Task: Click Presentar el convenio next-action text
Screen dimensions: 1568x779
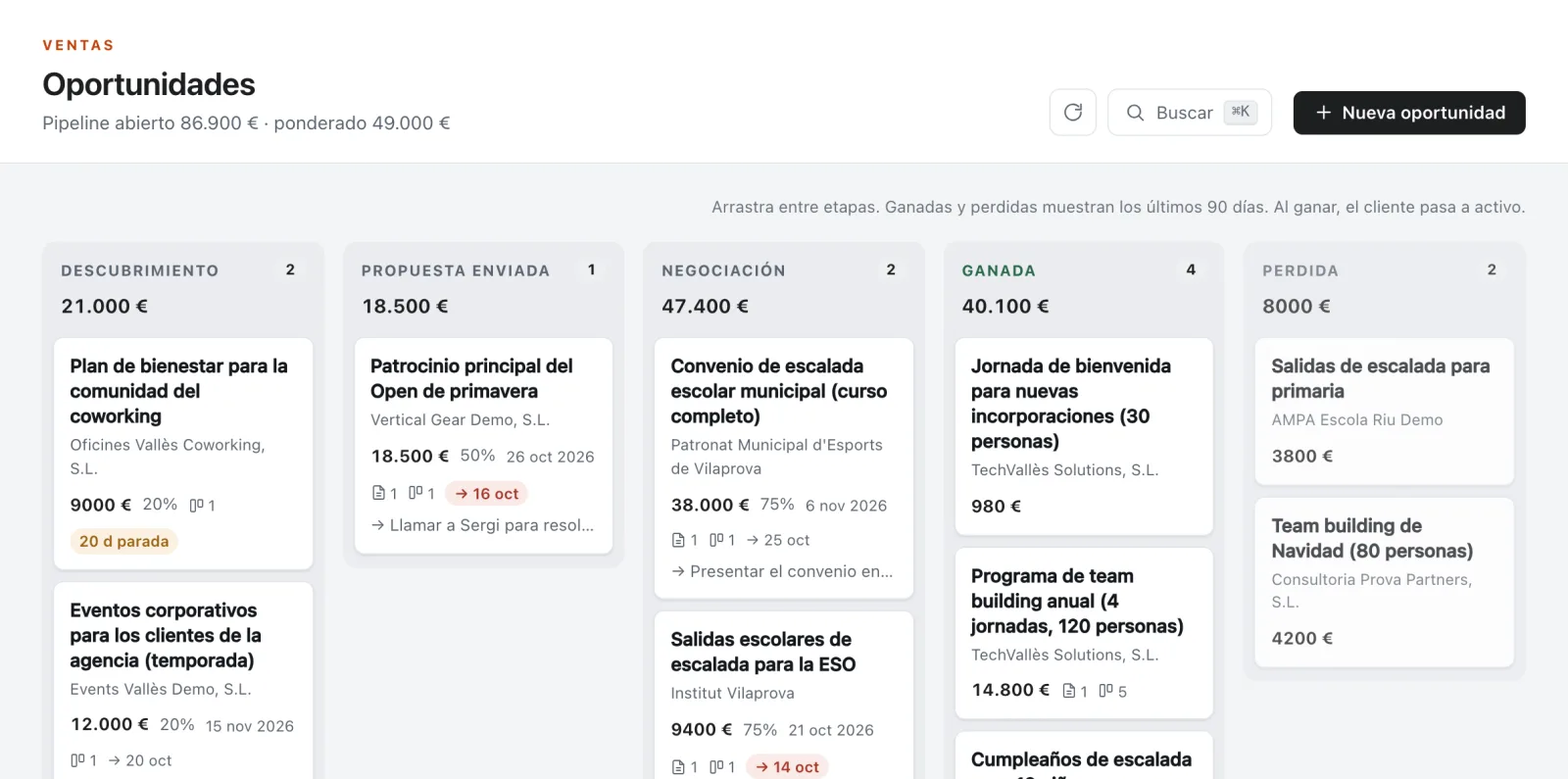Action: pyautogui.click(x=782, y=571)
